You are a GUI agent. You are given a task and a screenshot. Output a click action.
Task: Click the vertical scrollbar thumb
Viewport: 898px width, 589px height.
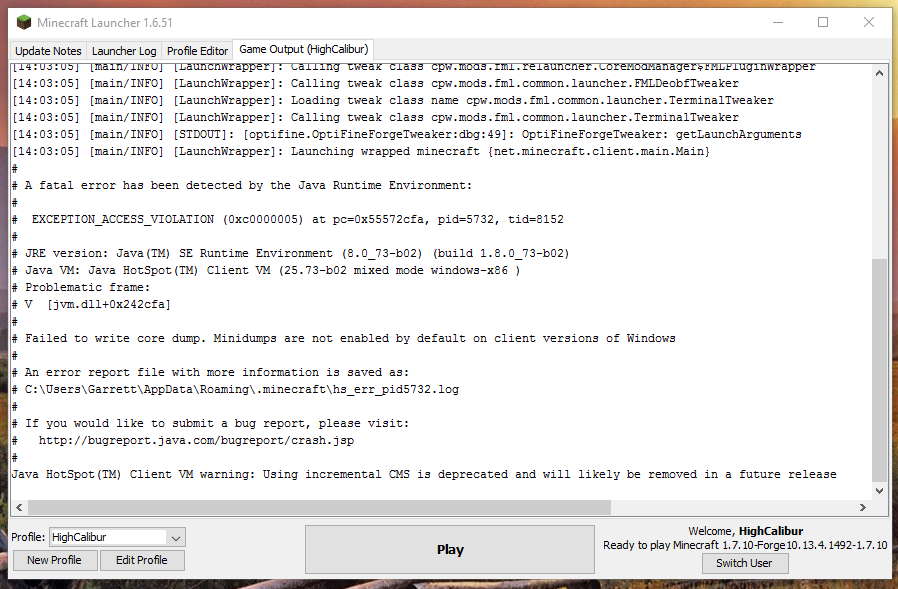[x=879, y=370]
